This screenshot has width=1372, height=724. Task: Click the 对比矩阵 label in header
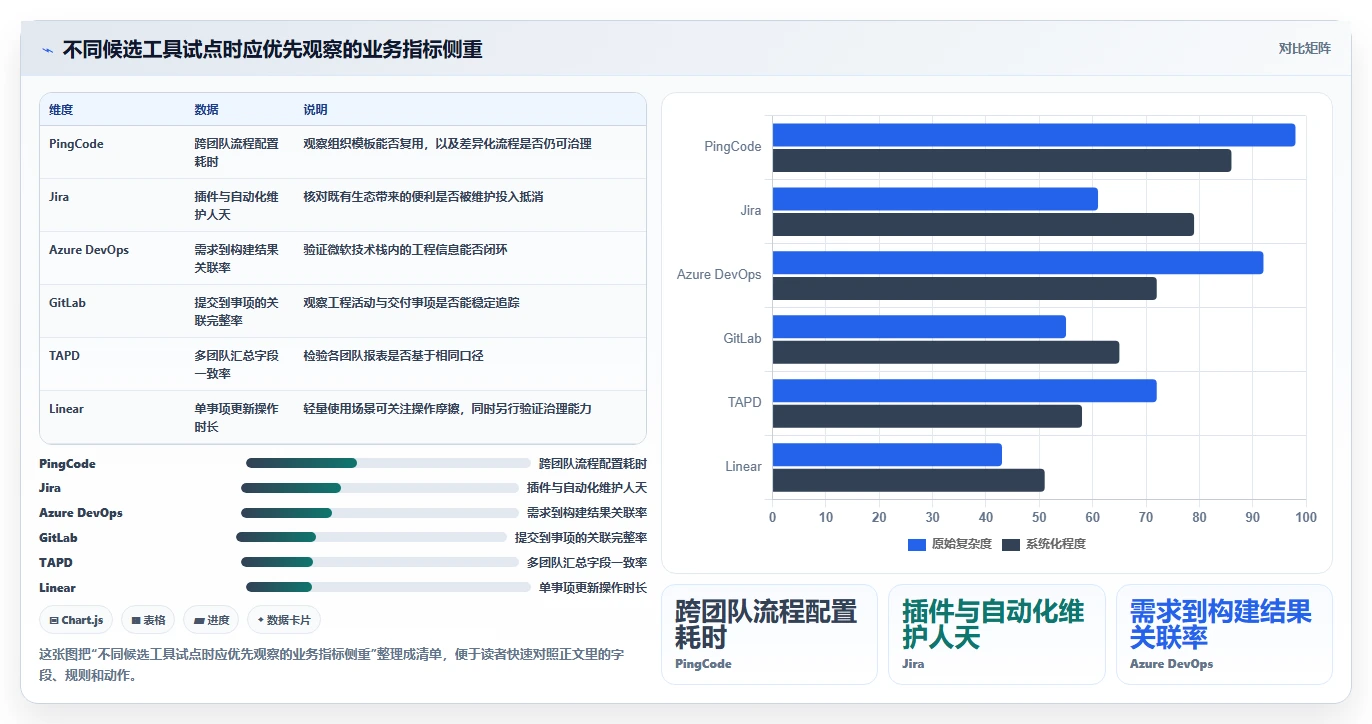coord(1305,48)
